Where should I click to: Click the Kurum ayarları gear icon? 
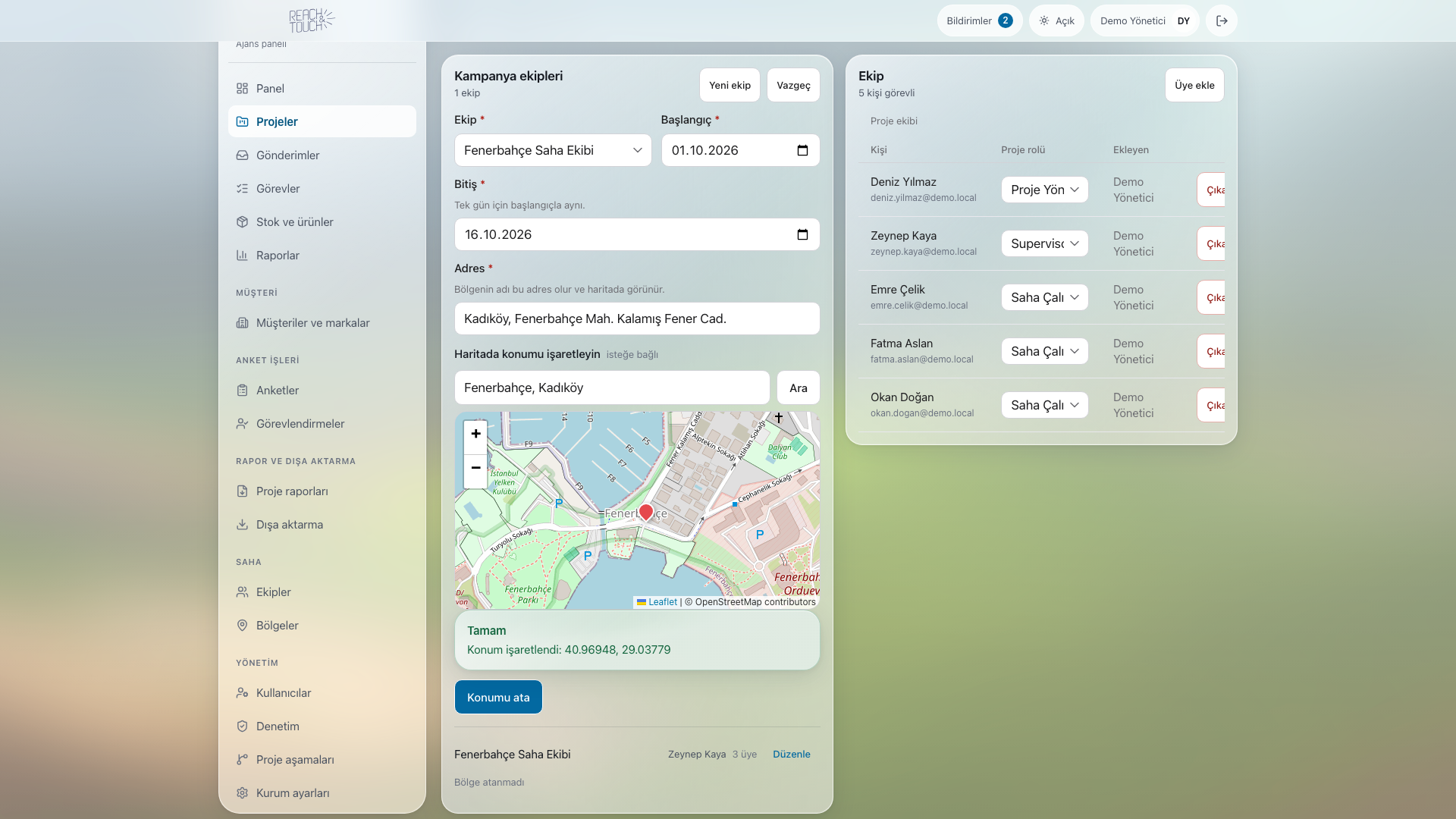point(242,792)
